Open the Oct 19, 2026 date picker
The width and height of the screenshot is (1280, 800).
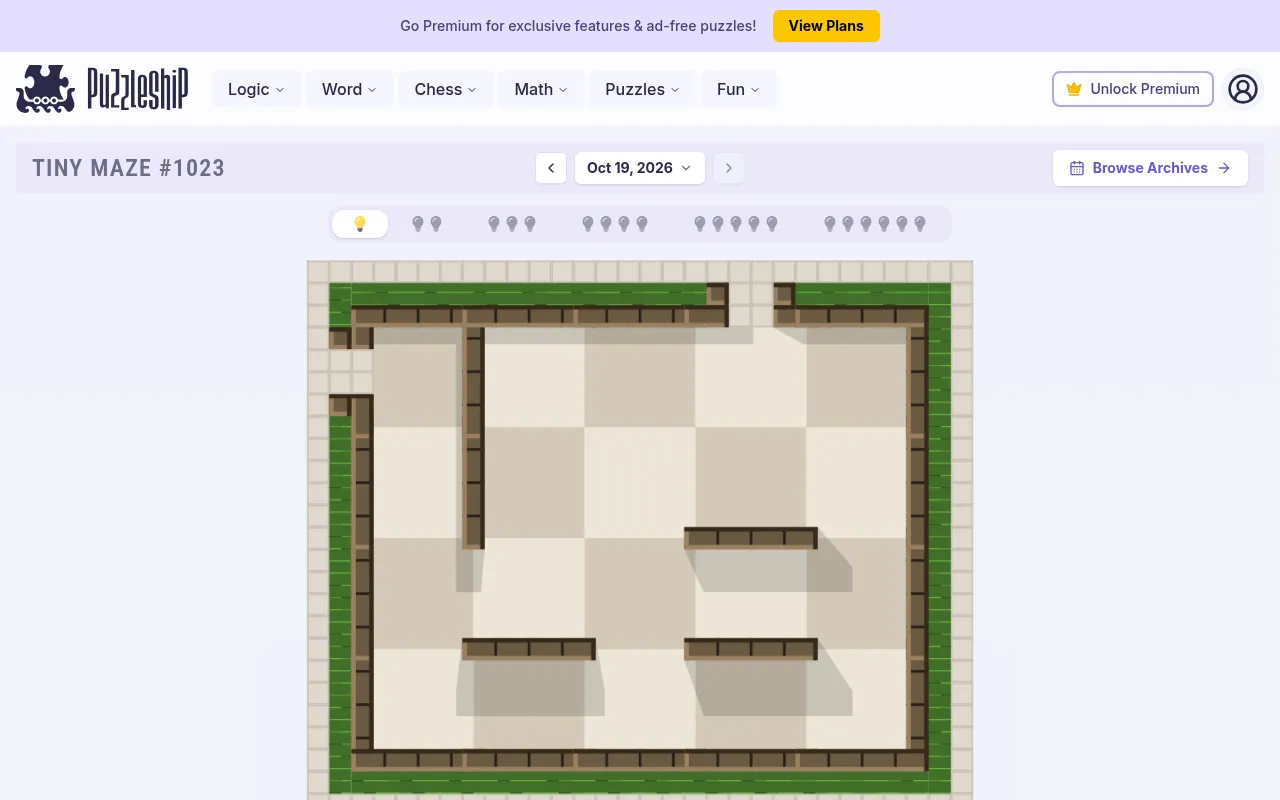tap(640, 168)
